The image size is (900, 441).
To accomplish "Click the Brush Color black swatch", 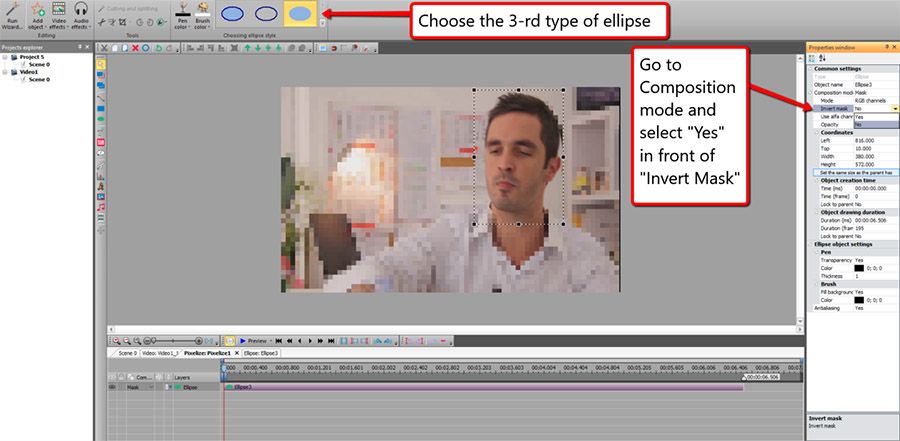I will (x=859, y=300).
